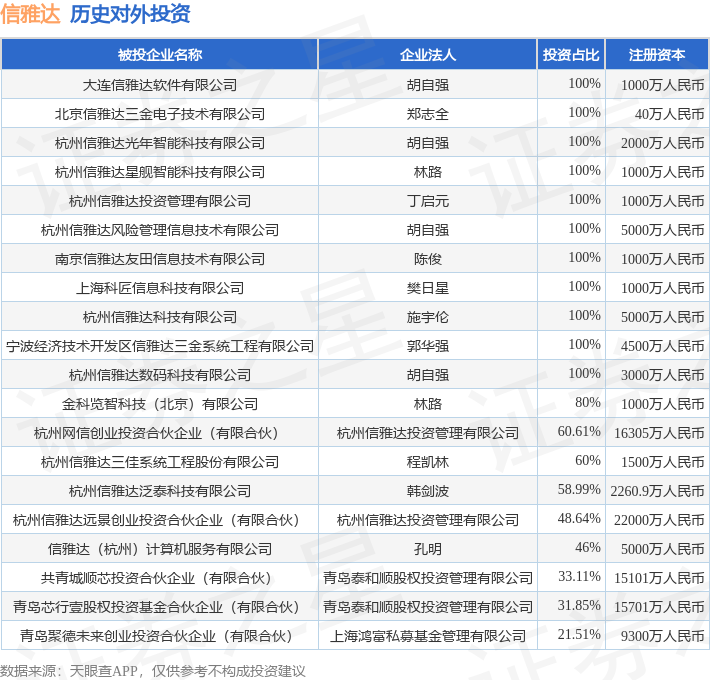710x680 pixels.
Task: Click legal person 丁启元
Action: pos(427,201)
